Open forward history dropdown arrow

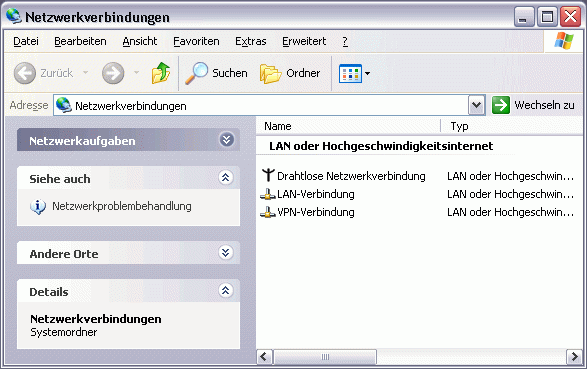click(137, 72)
